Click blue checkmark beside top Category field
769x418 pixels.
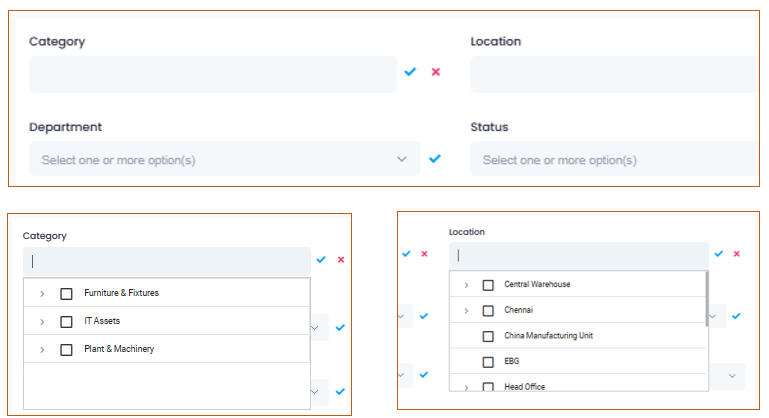(x=410, y=72)
